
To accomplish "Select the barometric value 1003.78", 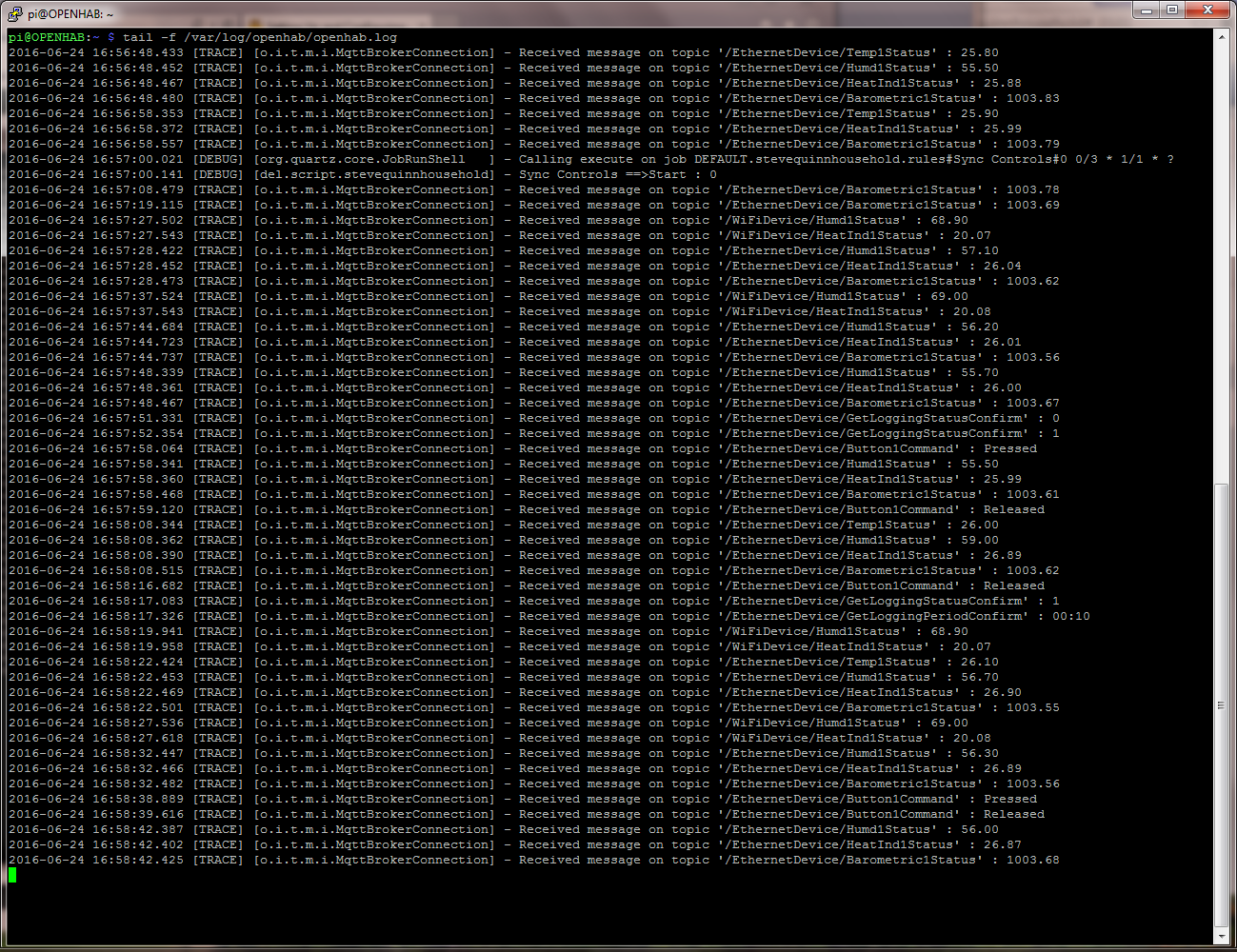I will point(1033,189).
